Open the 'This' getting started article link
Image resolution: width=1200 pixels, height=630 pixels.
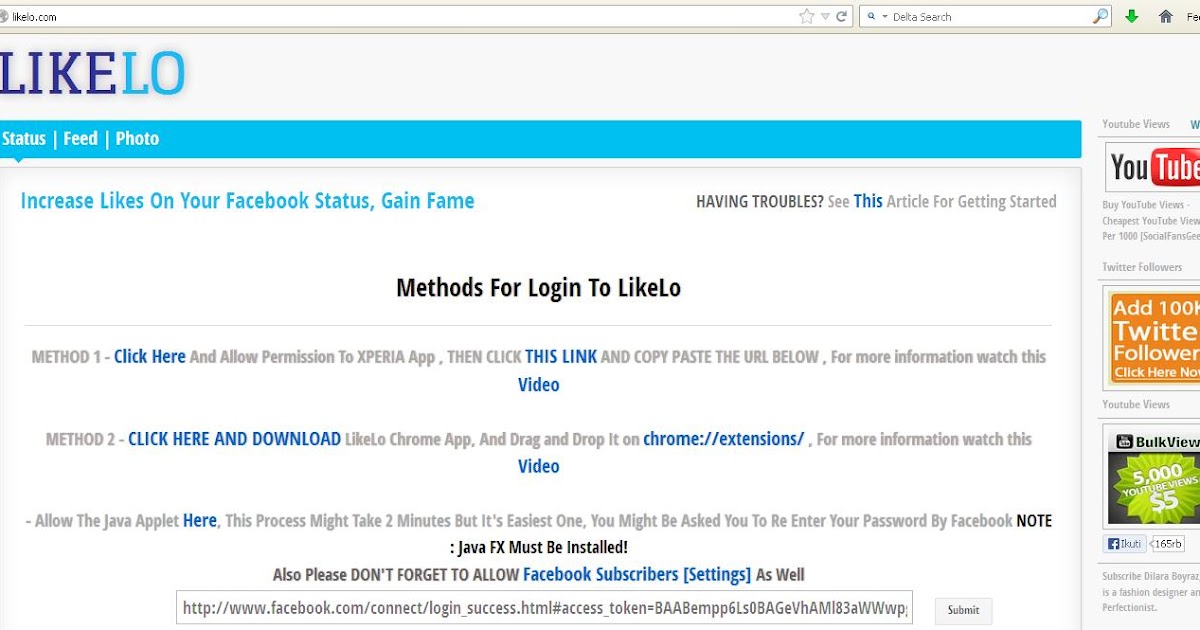(868, 201)
